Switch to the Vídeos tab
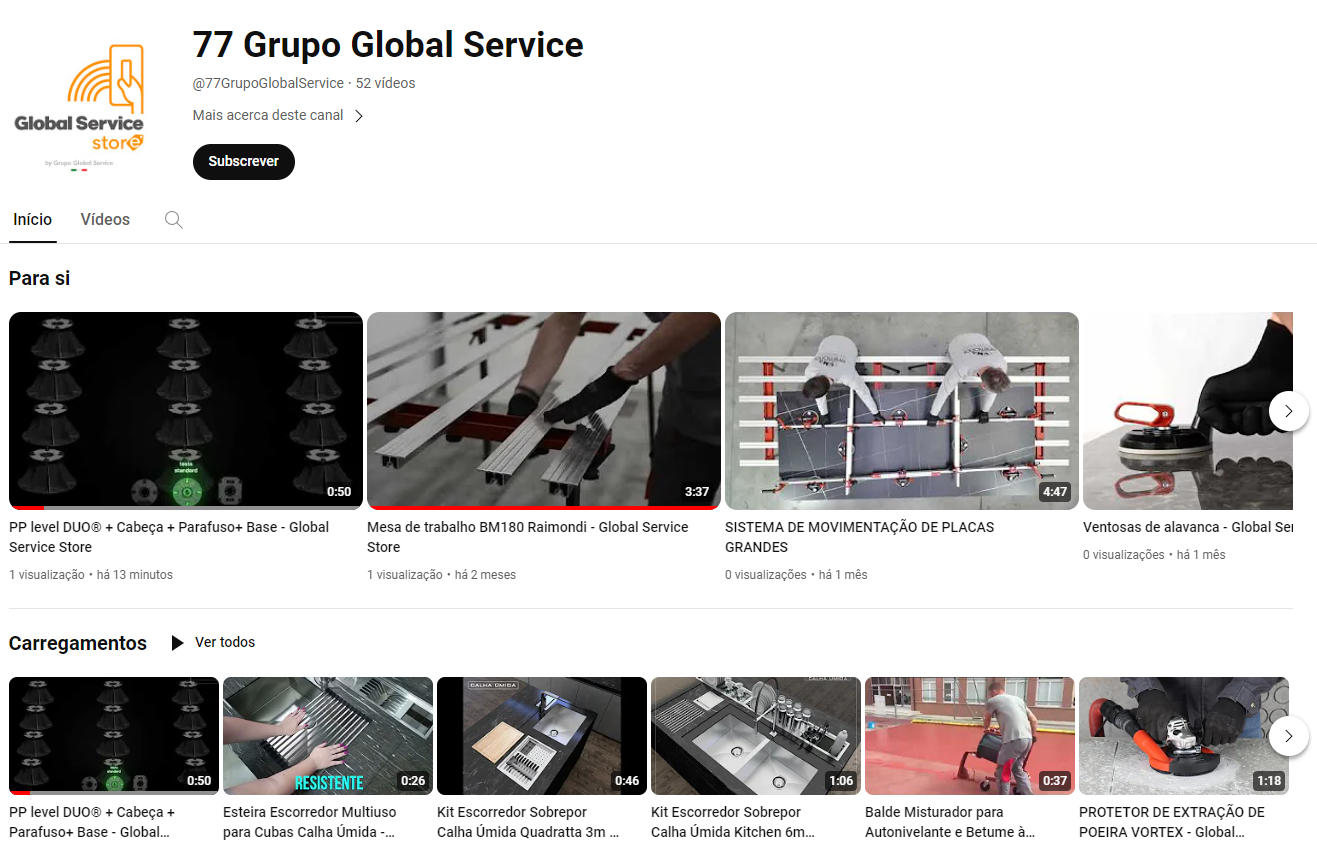 click(105, 220)
